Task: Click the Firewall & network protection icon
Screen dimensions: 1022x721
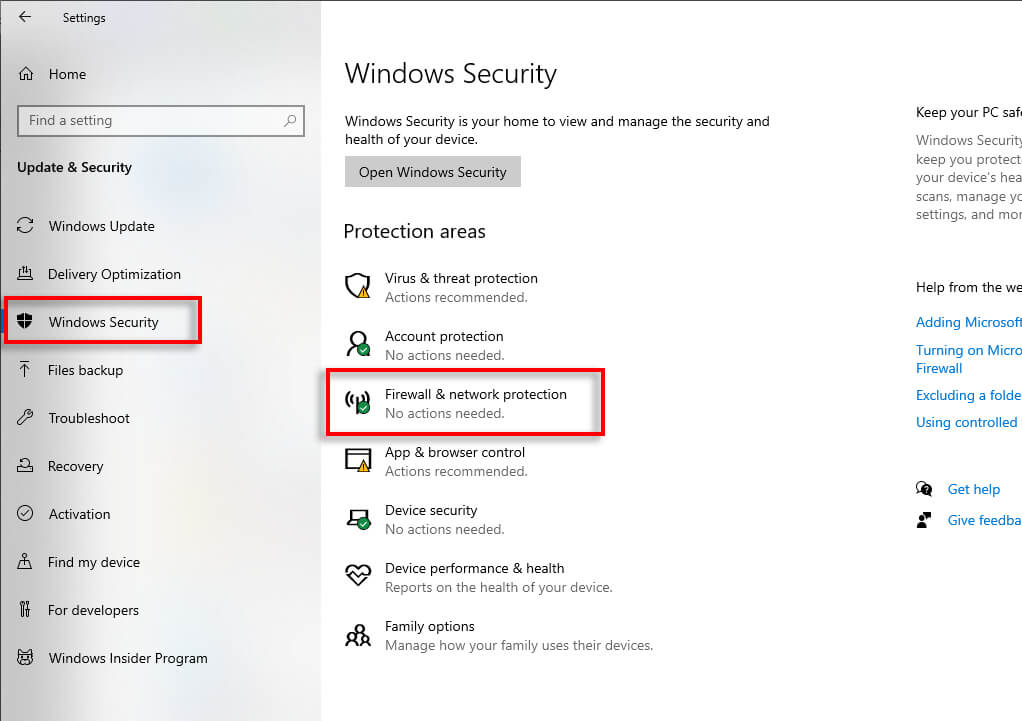Action: 357,402
